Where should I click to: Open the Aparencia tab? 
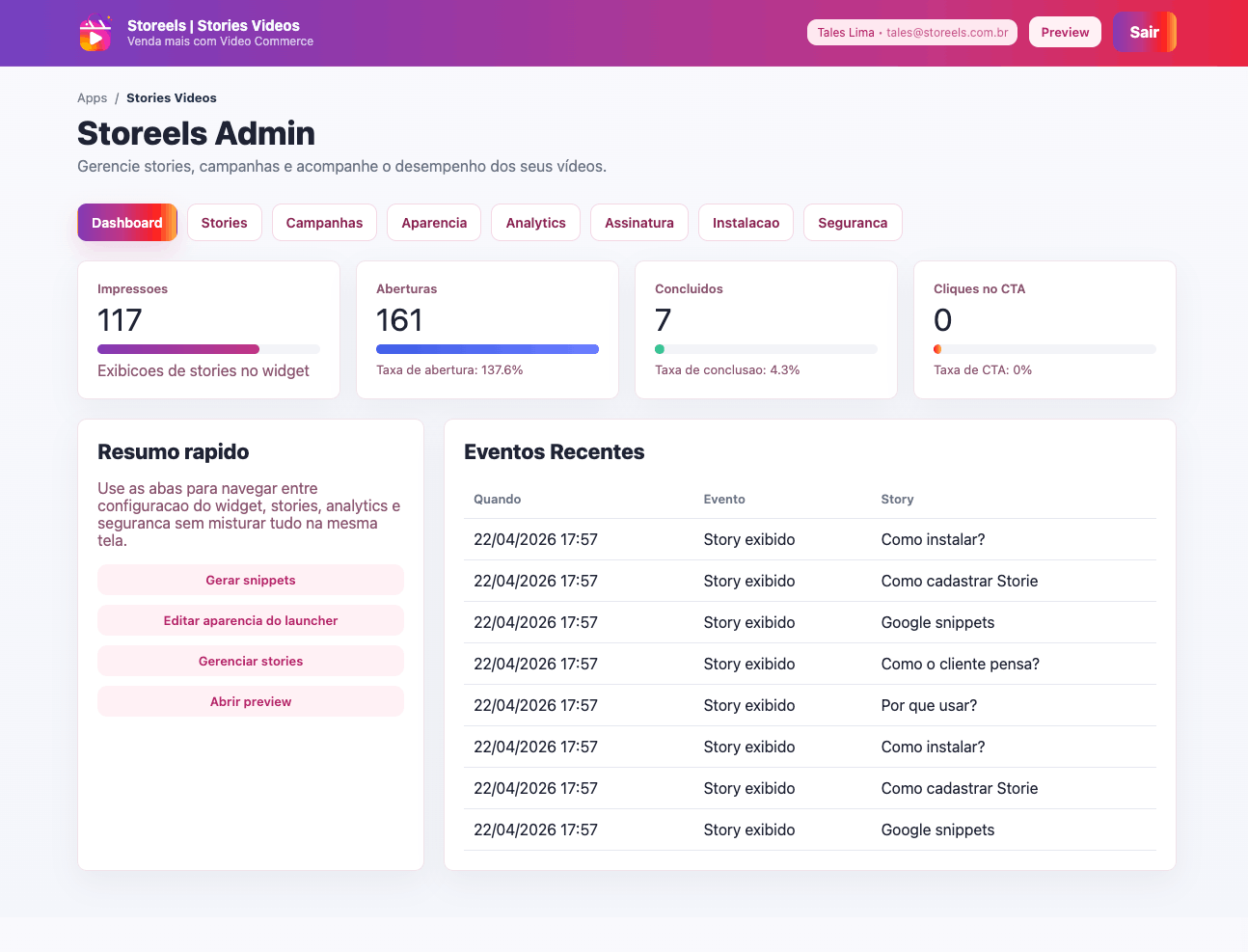pos(434,223)
